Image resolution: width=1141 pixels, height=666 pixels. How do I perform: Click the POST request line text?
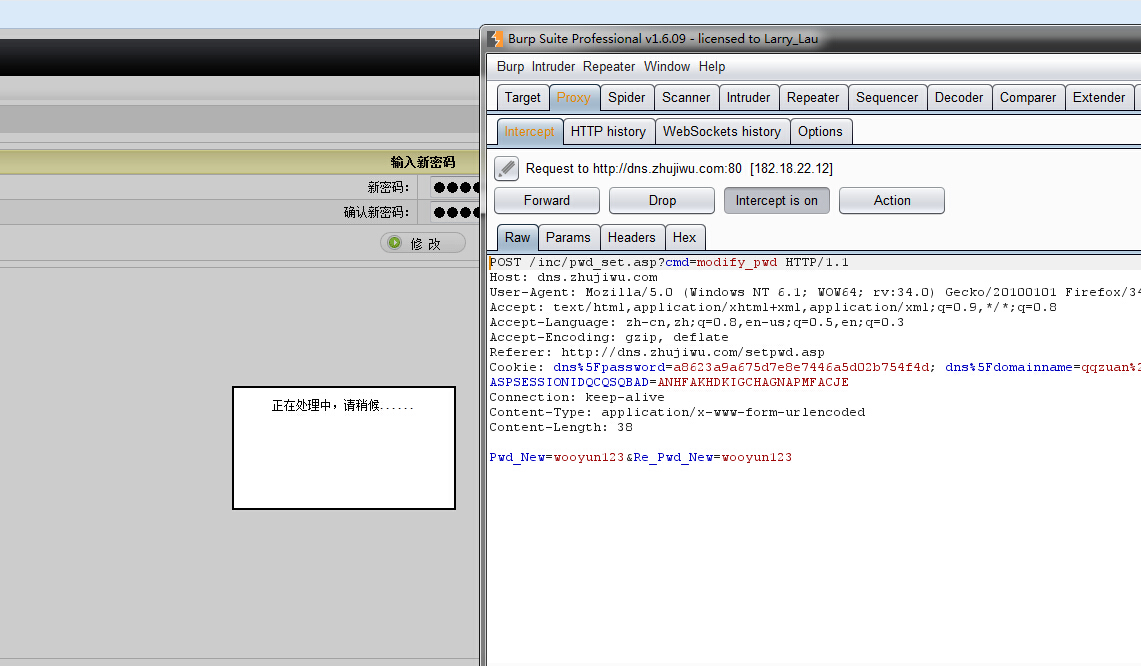pos(669,262)
